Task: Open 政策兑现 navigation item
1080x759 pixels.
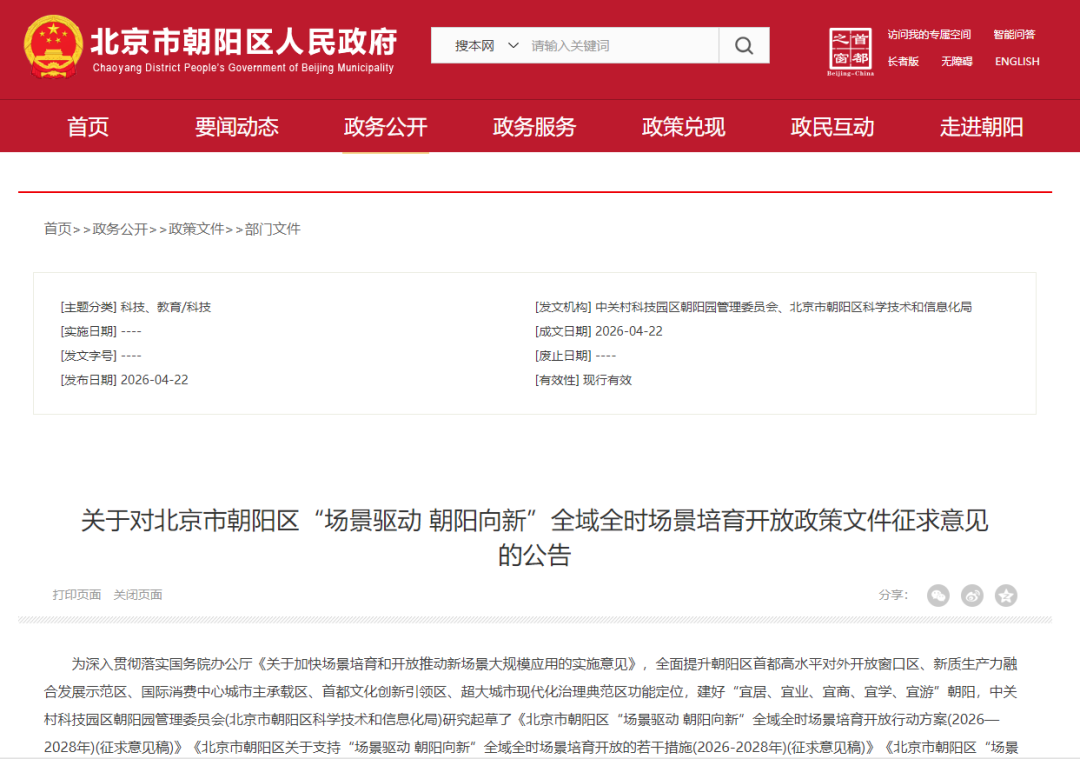Action: point(683,127)
